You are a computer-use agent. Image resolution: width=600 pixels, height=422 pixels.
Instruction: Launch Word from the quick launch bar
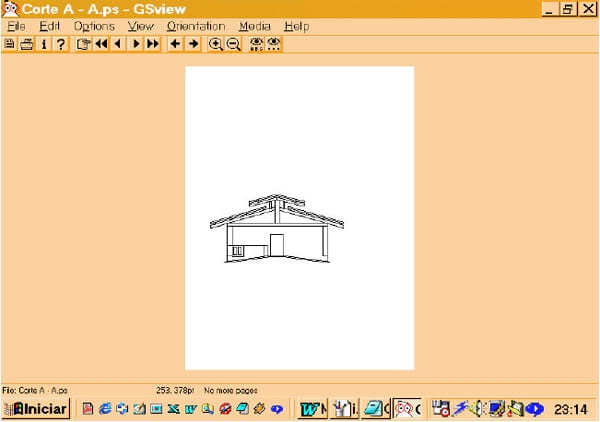191,409
